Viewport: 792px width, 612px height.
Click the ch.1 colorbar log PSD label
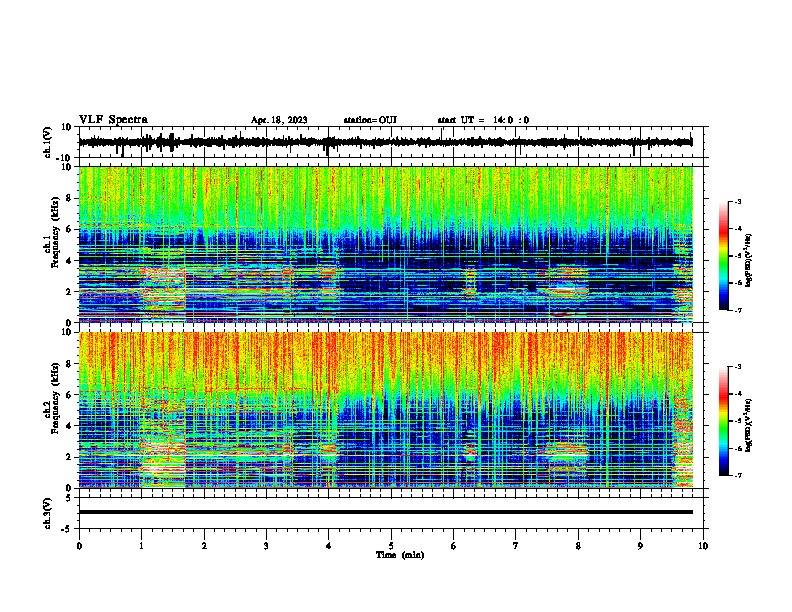point(748,260)
